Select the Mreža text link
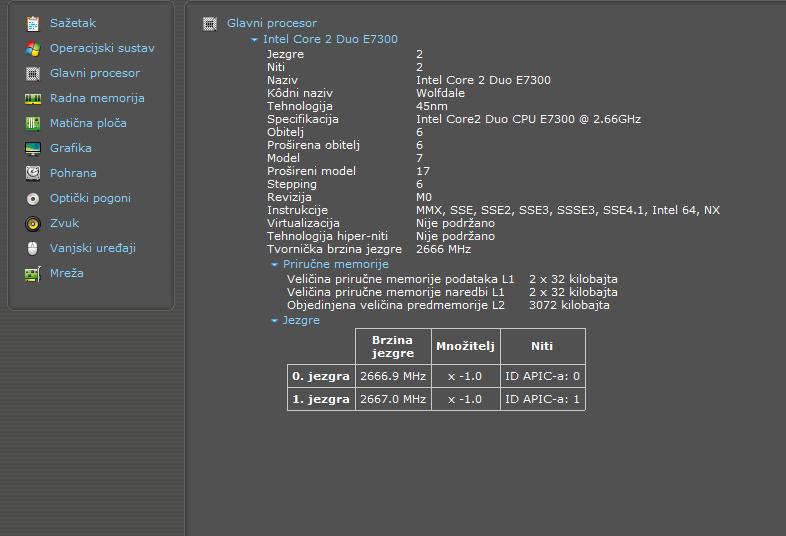The width and height of the screenshot is (786, 536). click(66, 273)
